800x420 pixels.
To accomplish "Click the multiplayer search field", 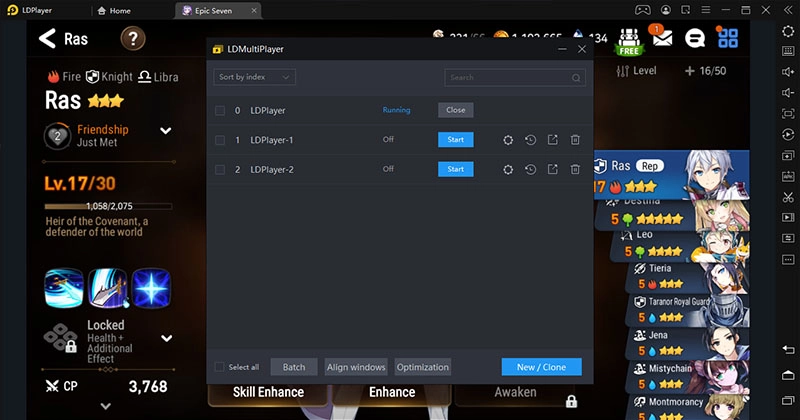I will 508,77.
